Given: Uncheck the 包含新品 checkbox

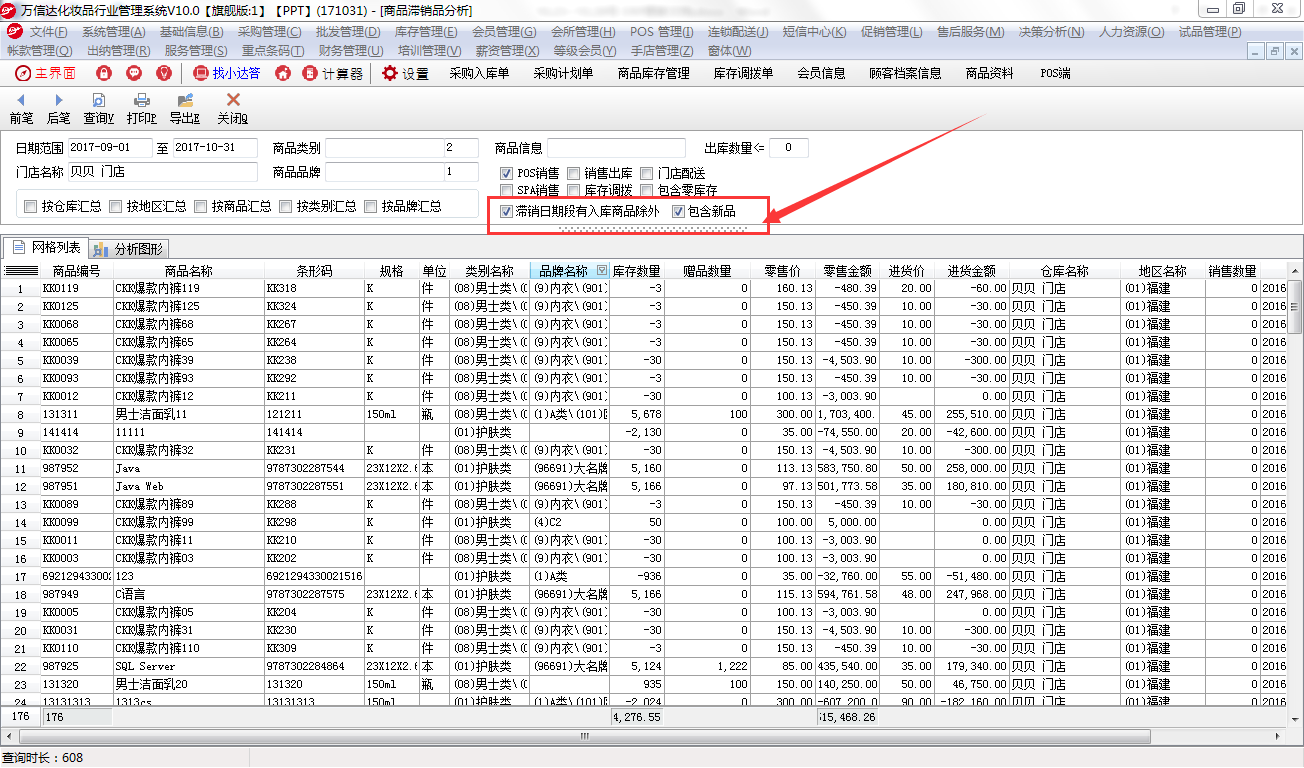Looking at the screenshot, I should click(679, 211).
